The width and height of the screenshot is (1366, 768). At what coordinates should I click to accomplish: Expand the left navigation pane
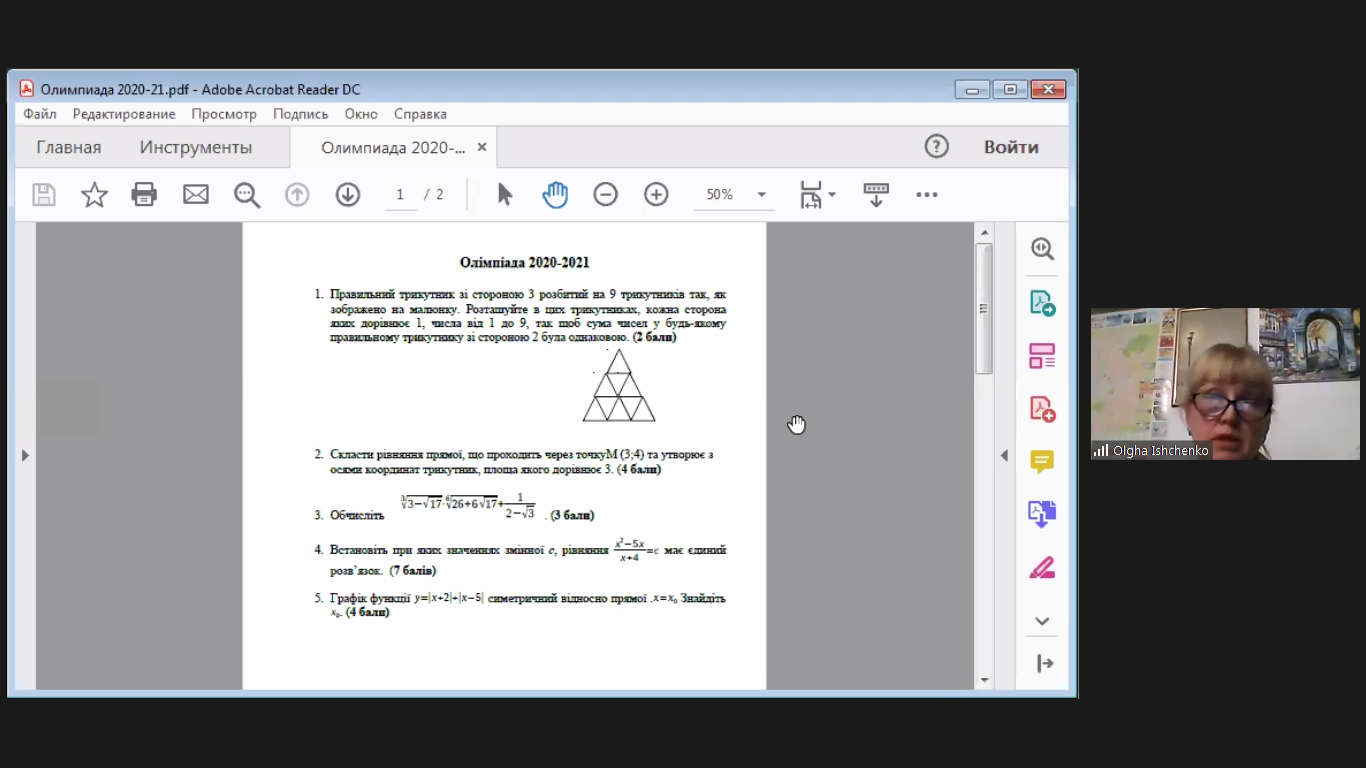(x=25, y=456)
